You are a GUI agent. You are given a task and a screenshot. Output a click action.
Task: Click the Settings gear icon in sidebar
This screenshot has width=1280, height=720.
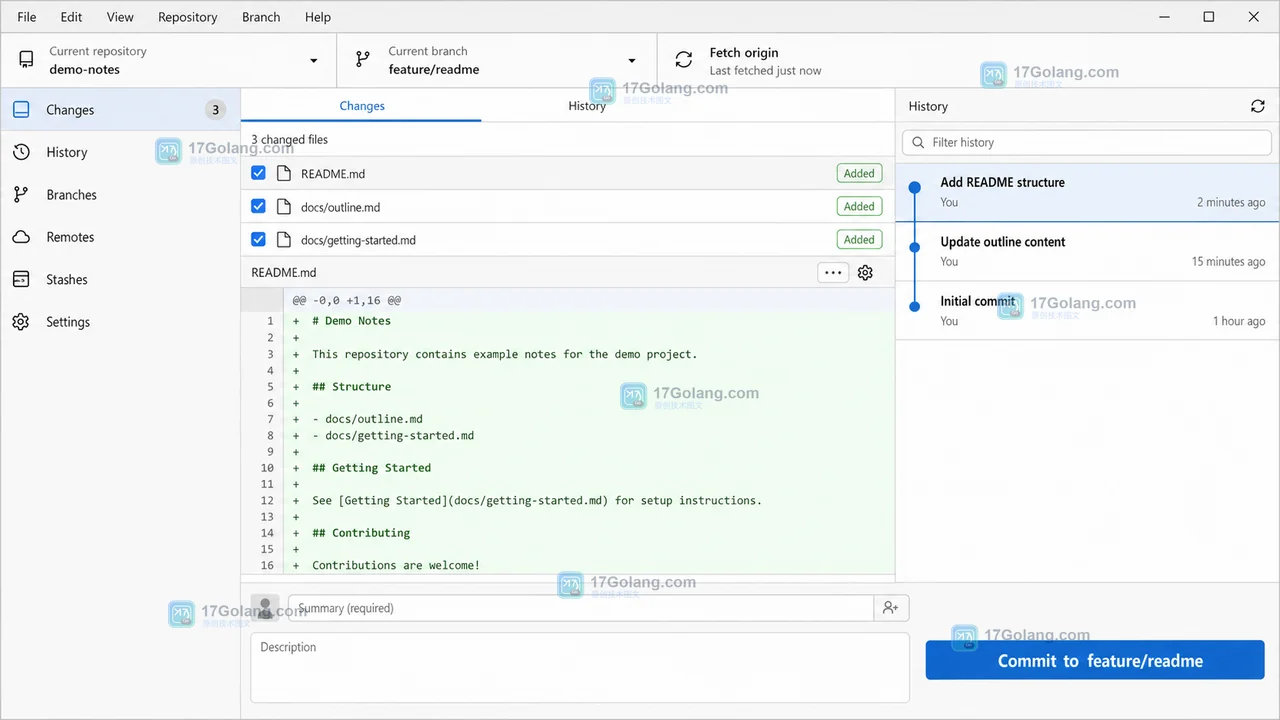(x=21, y=322)
